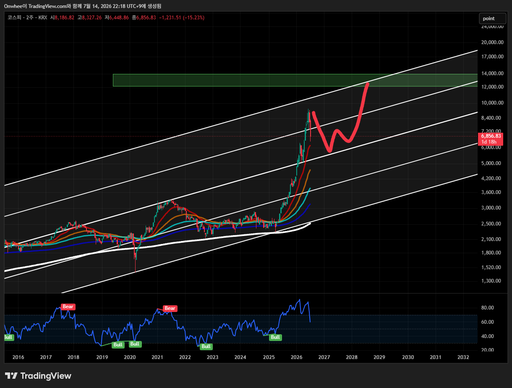
Task: Click the 17,000.00 price axis label
Action: point(492,57)
